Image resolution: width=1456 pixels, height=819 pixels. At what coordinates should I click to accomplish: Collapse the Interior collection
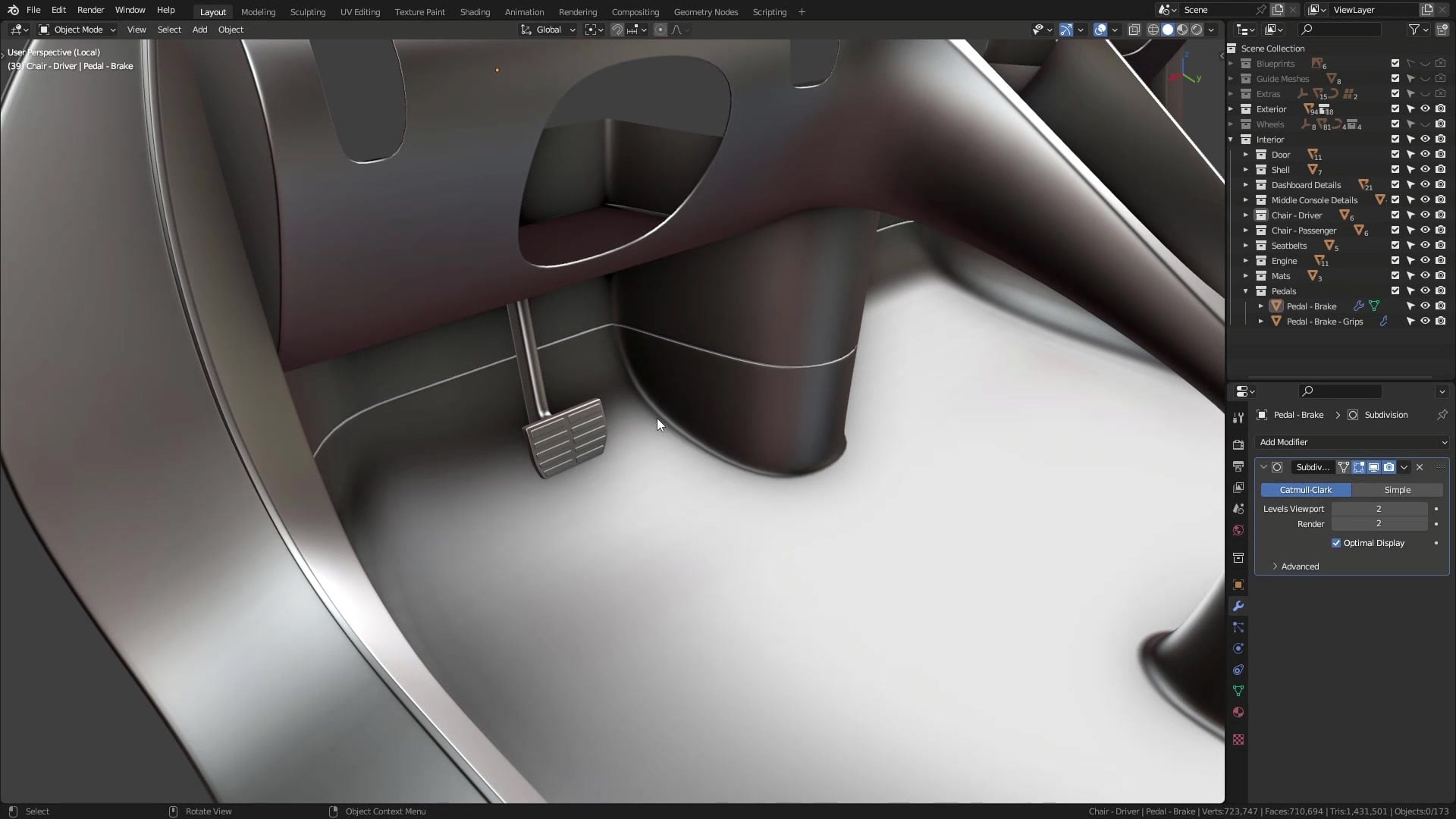tap(1231, 140)
